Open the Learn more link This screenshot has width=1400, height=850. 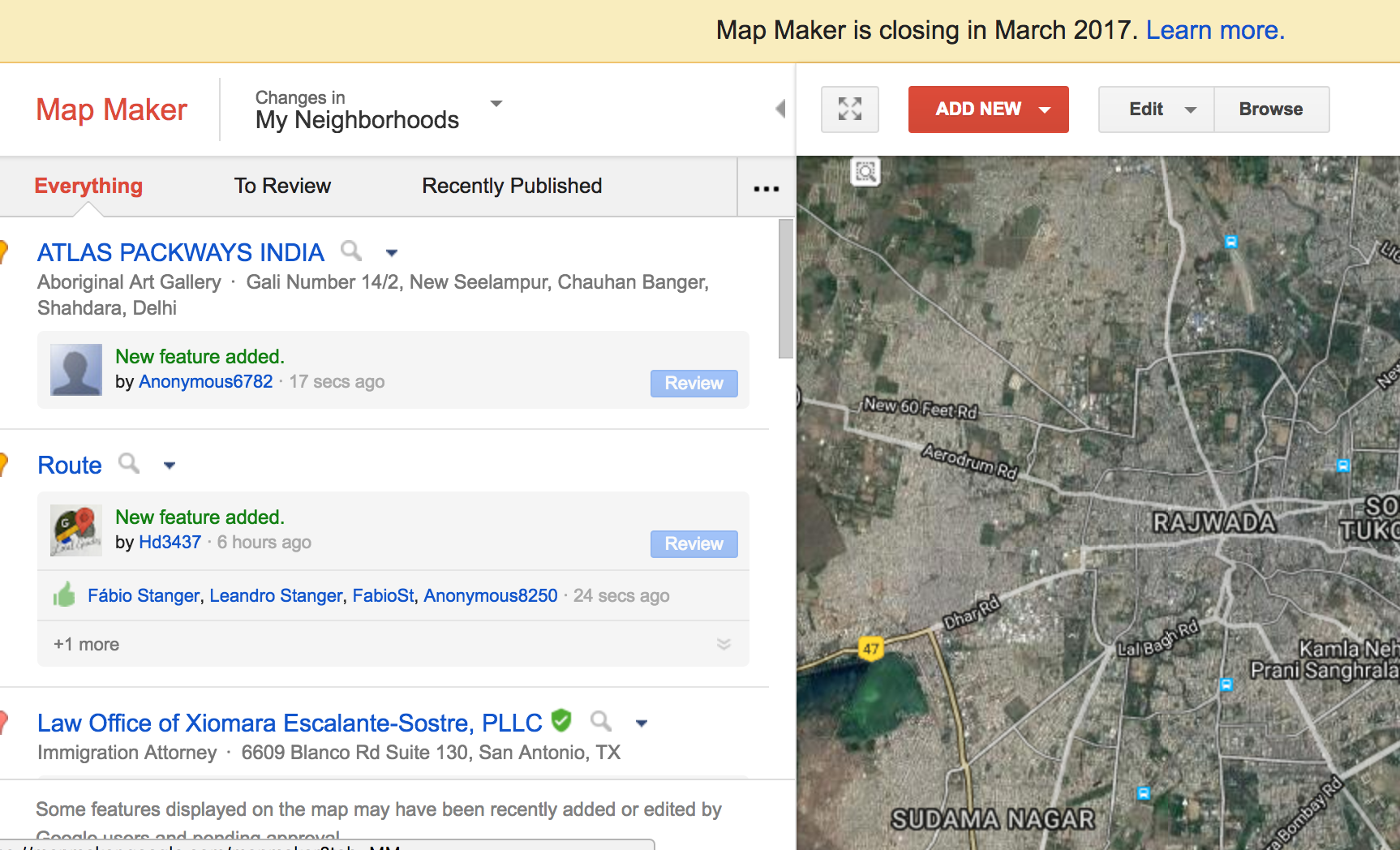coord(1215,30)
